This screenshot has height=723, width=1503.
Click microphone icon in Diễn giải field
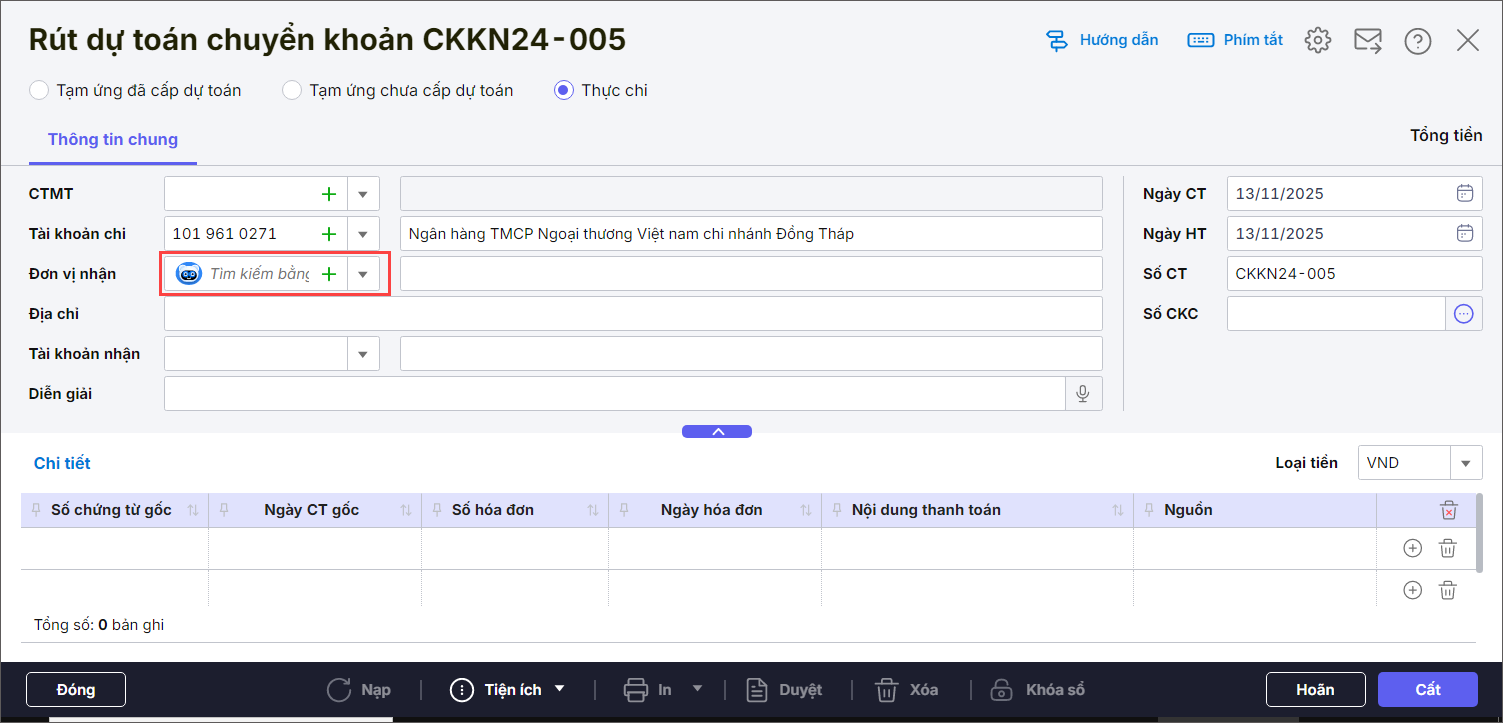pyautogui.click(x=1082, y=394)
